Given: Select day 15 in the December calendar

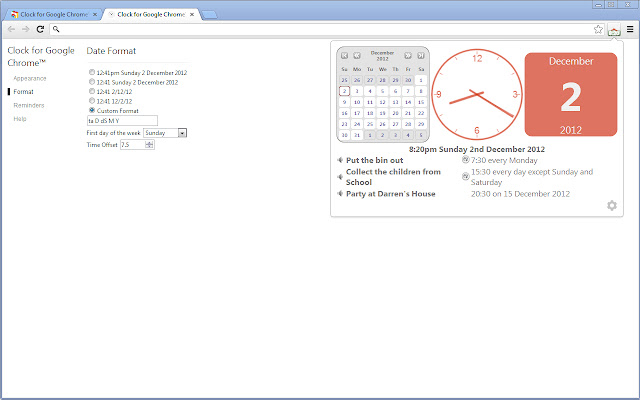Looking at the screenshot, I should click(x=421, y=102).
